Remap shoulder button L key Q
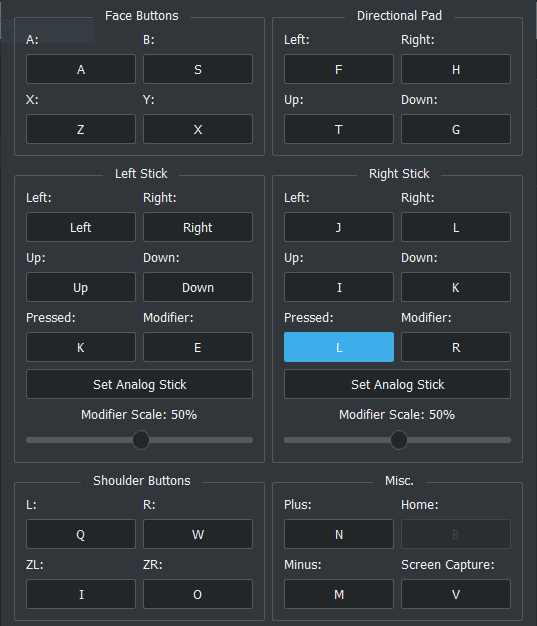Image resolution: width=537 pixels, height=626 pixels. coord(81,534)
